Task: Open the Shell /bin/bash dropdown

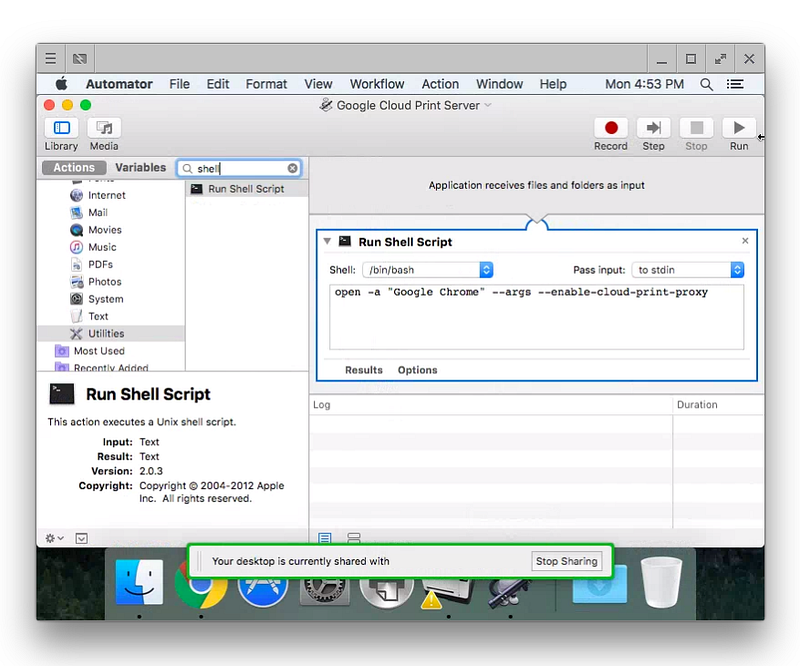Action: (x=428, y=270)
